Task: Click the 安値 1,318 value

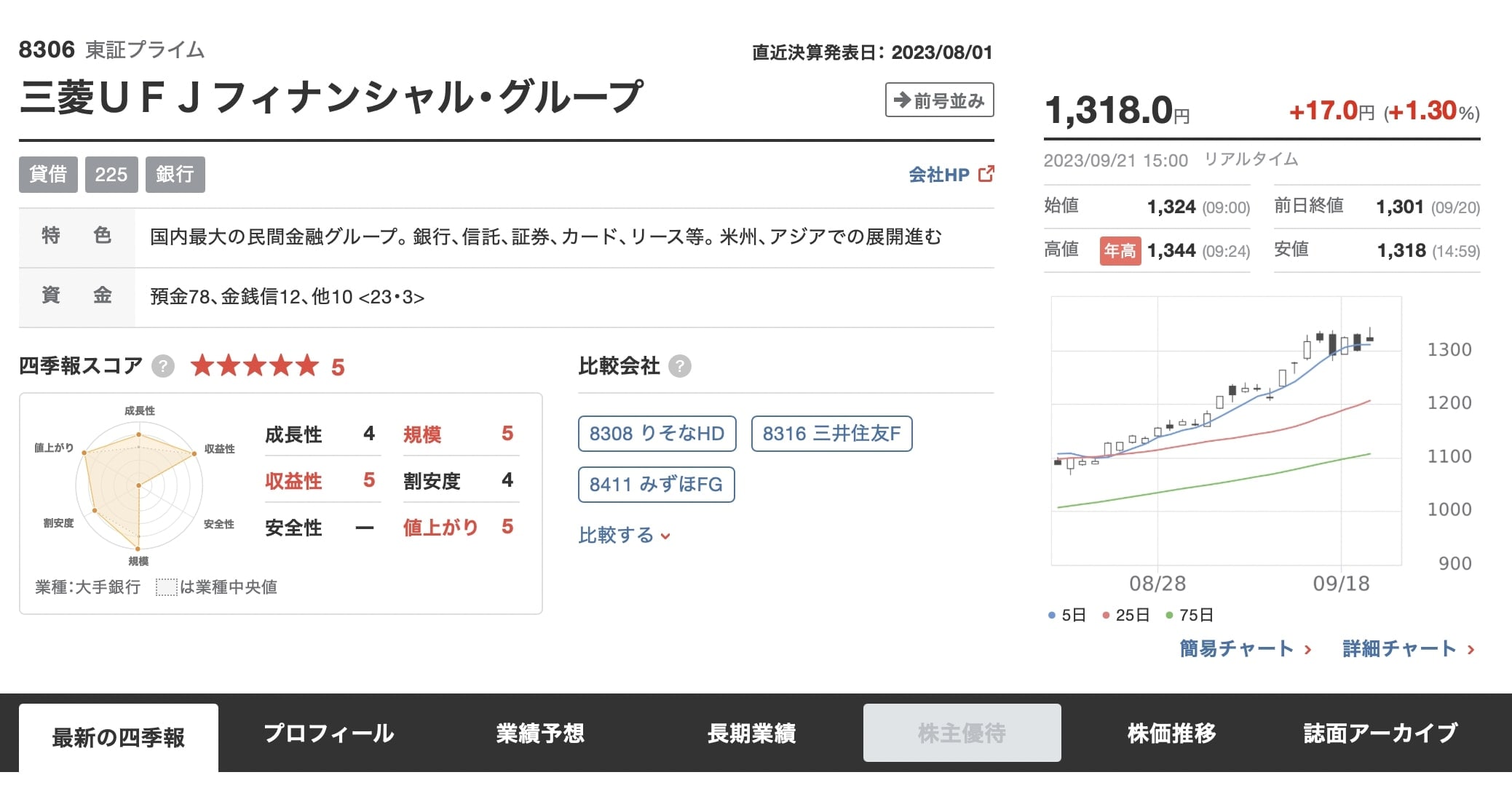Action: [x=1401, y=251]
